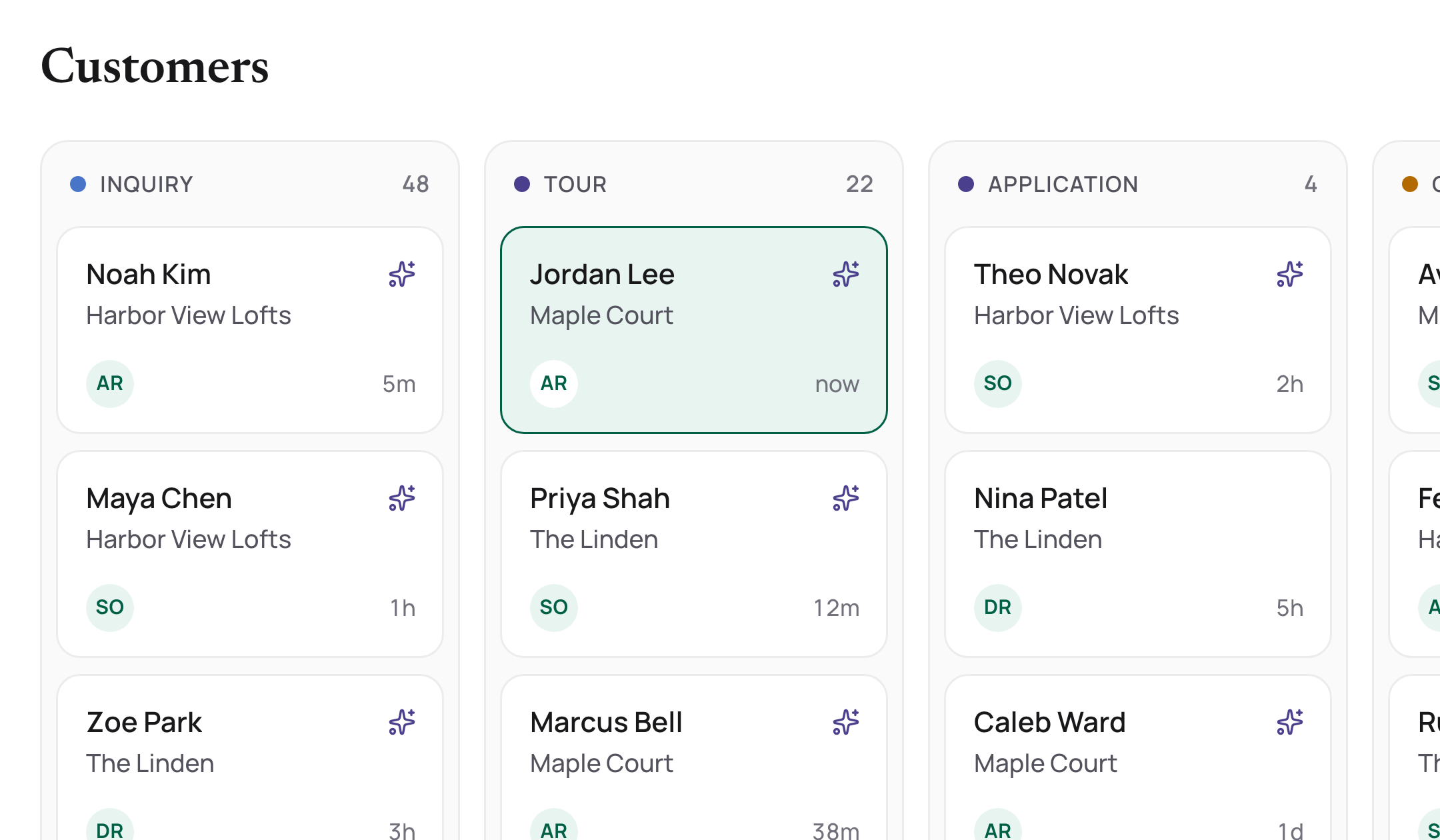Click the 'now' timestamp on Jordan Lee's card
The width and height of the screenshot is (1440, 840).
[837, 385]
